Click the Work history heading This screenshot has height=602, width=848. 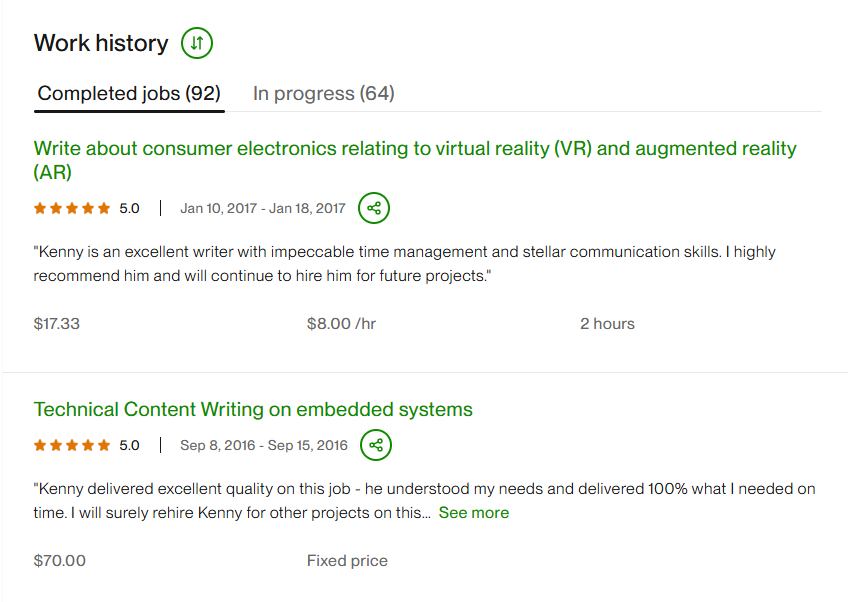[101, 43]
